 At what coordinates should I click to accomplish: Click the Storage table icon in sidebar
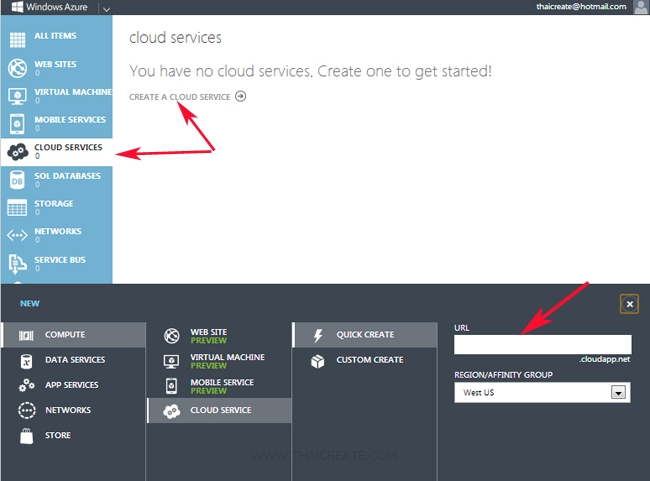(x=17, y=208)
